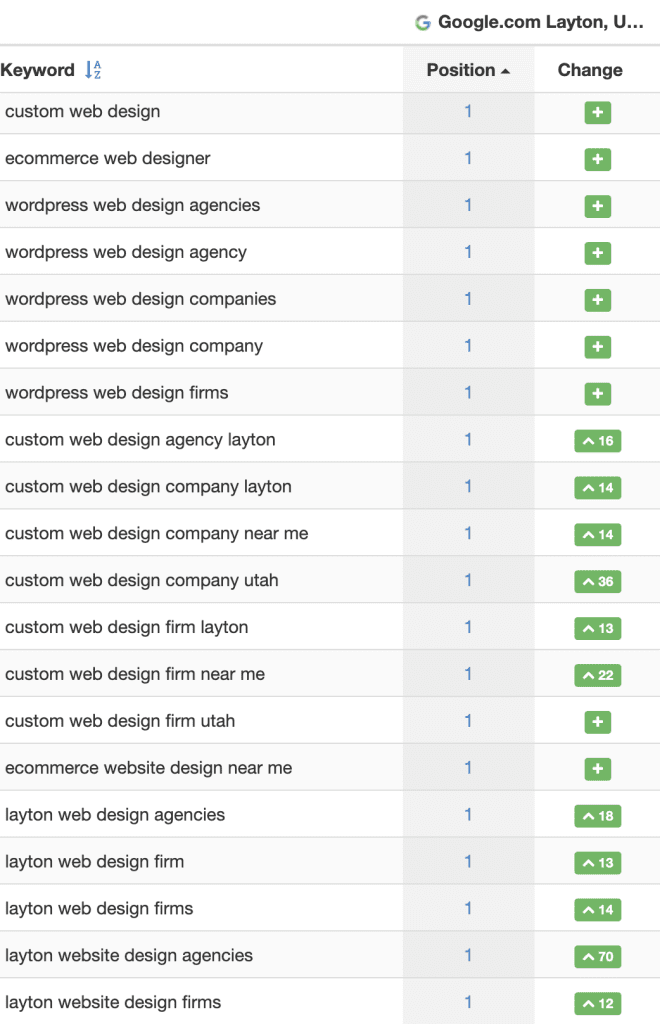Image resolution: width=660 pixels, height=1024 pixels.
Task: Click the plus badge for ecommerce website design near me
Action: (x=597, y=769)
